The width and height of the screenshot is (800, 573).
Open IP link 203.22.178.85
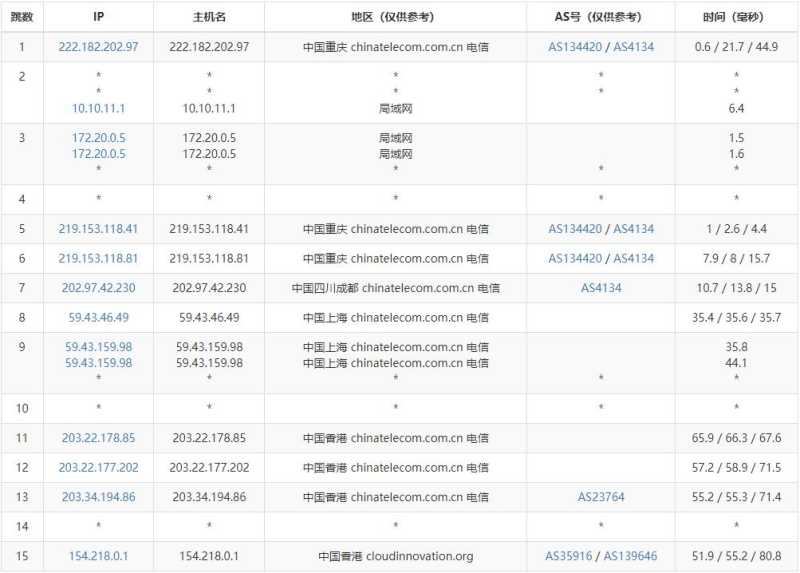pos(98,438)
